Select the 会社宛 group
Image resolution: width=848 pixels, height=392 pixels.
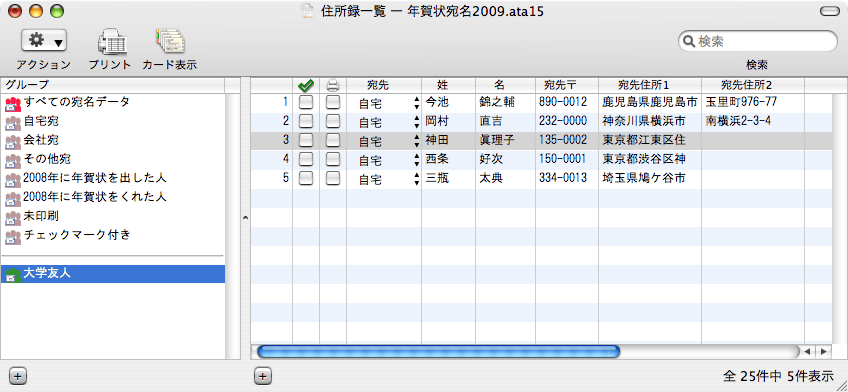pyautogui.click(x=113, y=140)
